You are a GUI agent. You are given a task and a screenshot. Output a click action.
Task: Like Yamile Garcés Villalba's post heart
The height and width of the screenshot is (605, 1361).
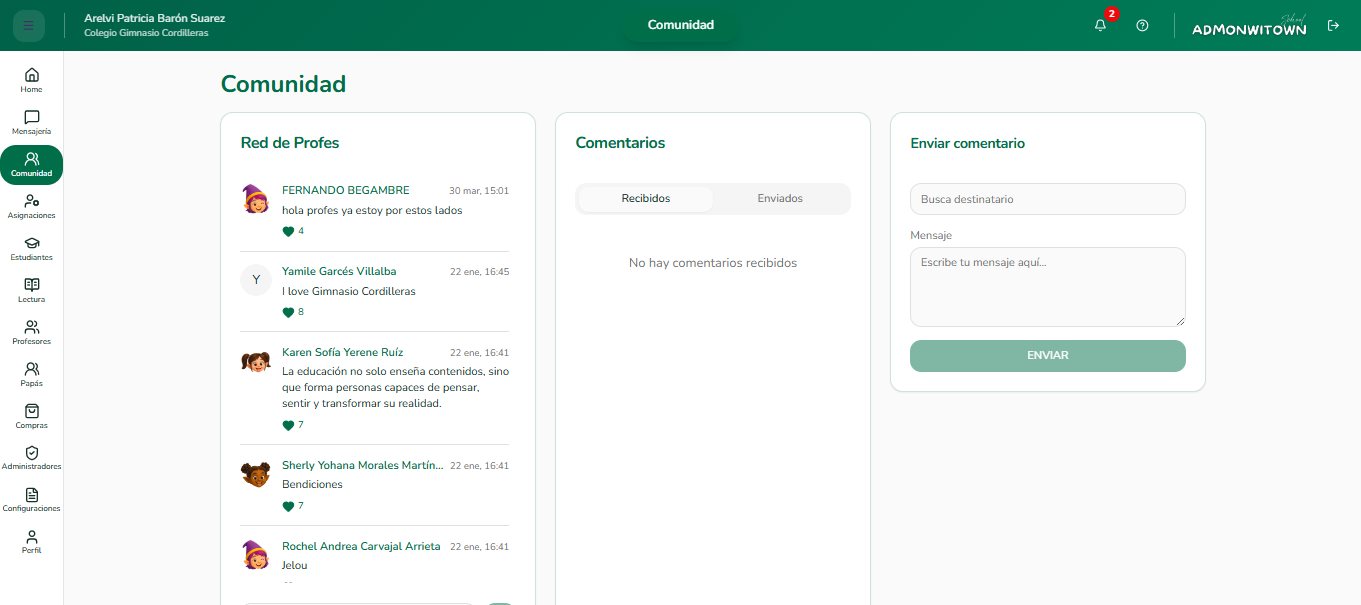click(x=288, y=312)
